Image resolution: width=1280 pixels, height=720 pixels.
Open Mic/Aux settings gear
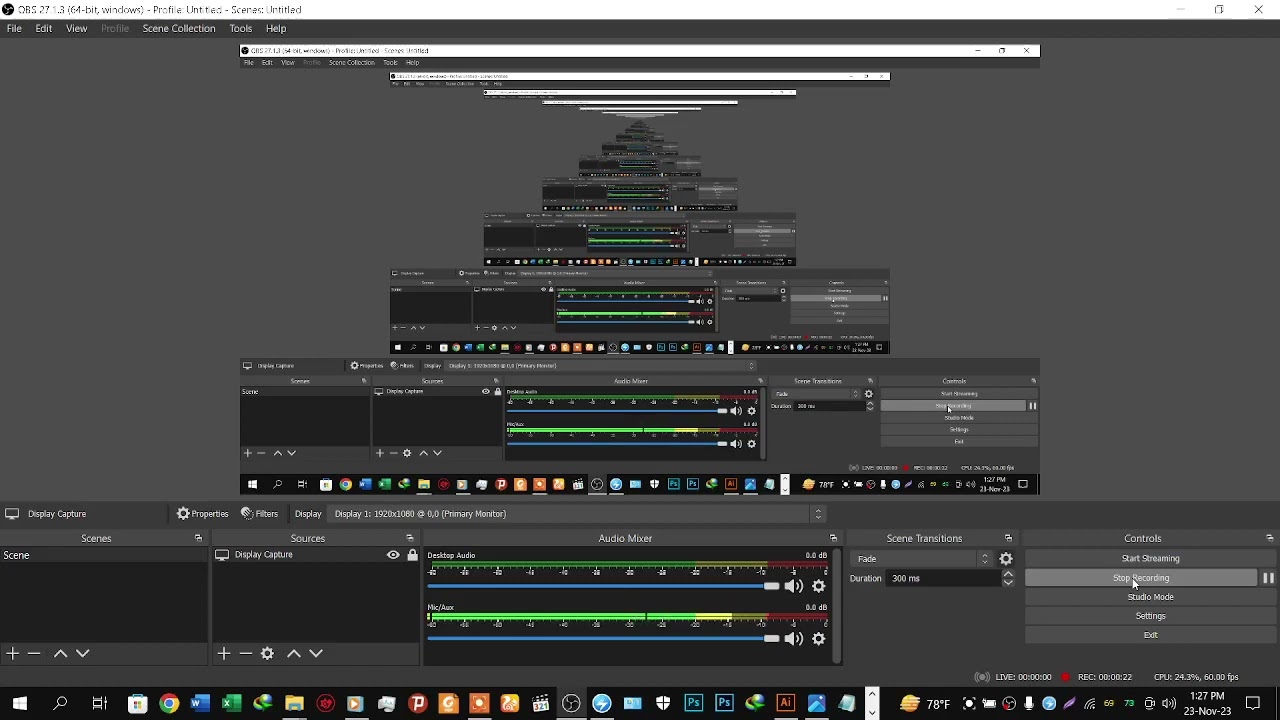pyautogui.click(x=819, y=639)
